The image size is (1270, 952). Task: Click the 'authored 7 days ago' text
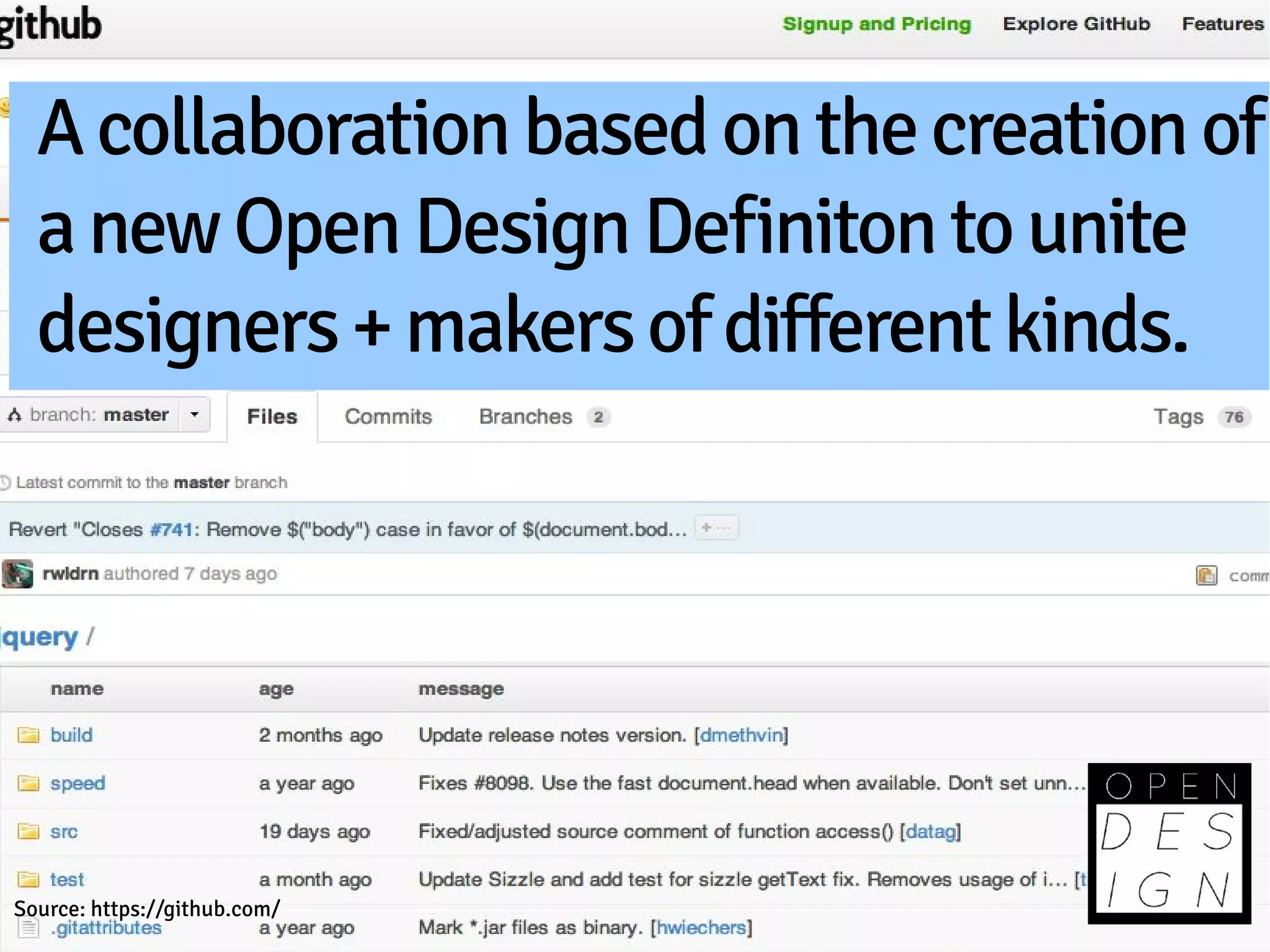click(x=190, y=574)
